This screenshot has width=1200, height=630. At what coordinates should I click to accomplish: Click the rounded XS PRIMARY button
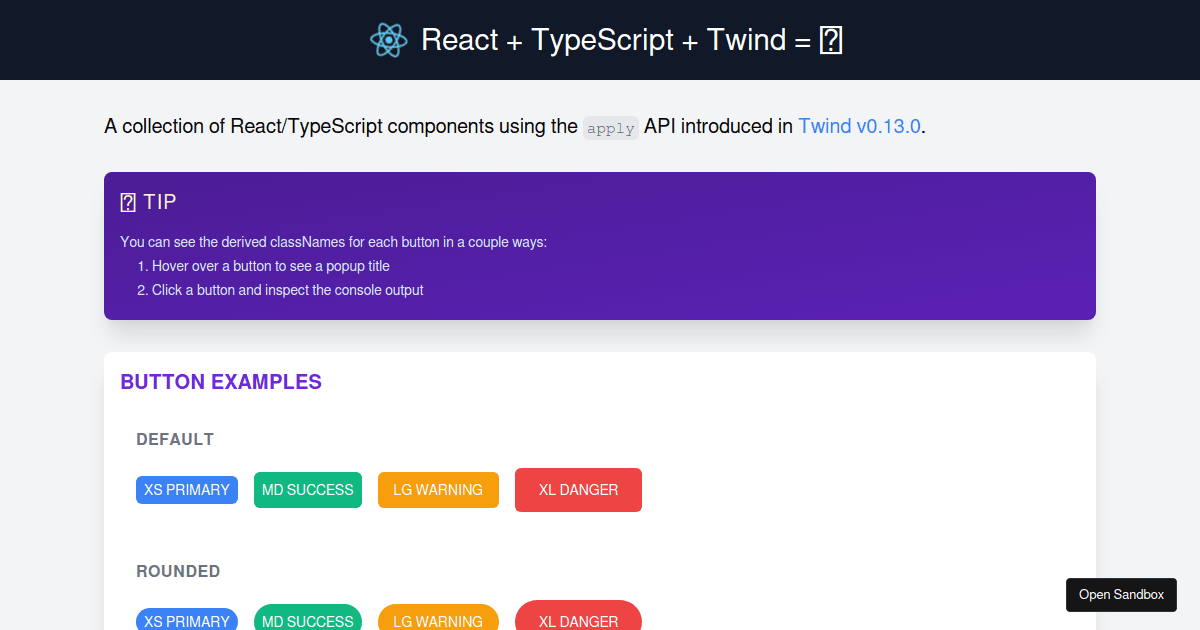click(x=187, y=621)
